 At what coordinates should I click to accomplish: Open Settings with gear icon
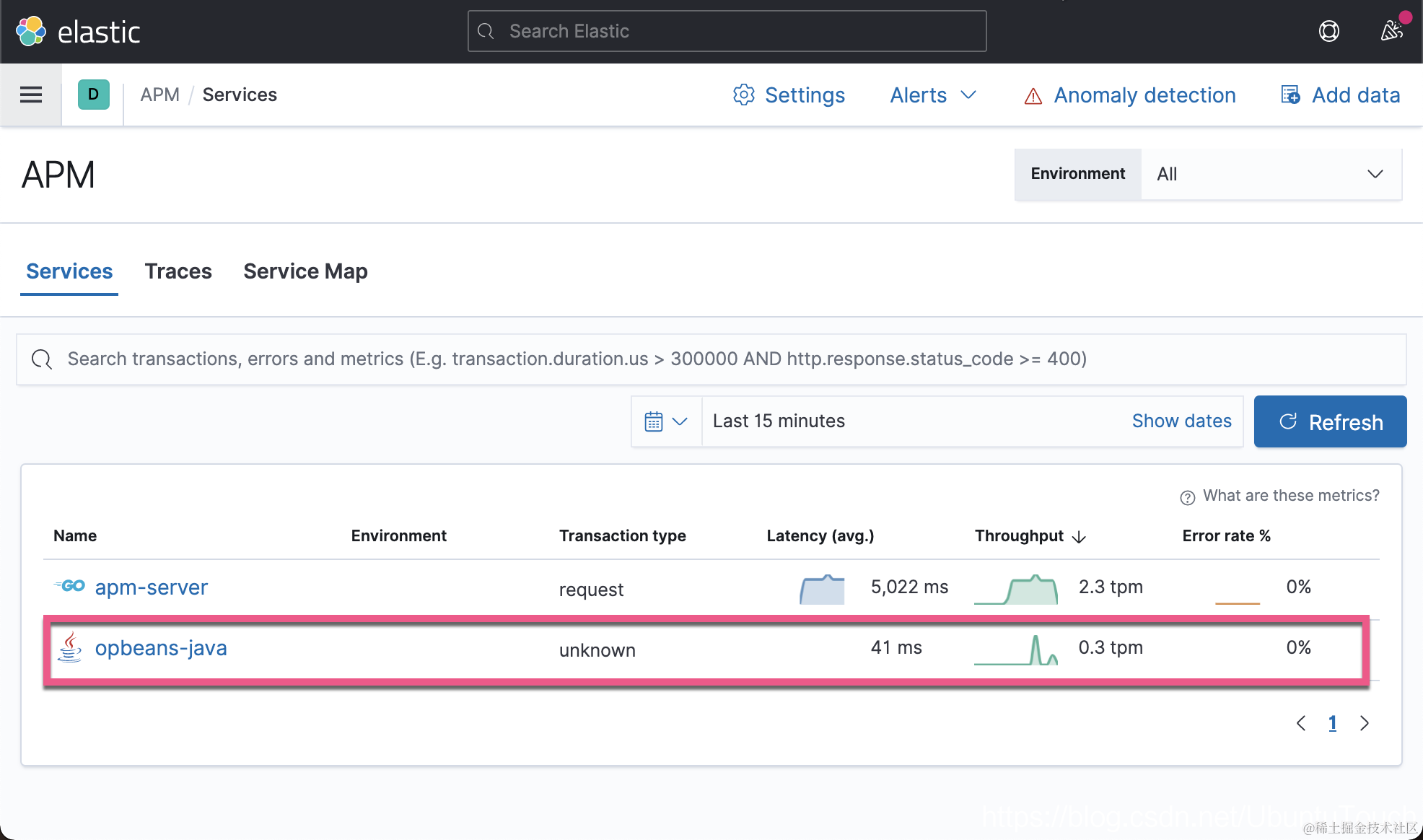pos(789,95)
